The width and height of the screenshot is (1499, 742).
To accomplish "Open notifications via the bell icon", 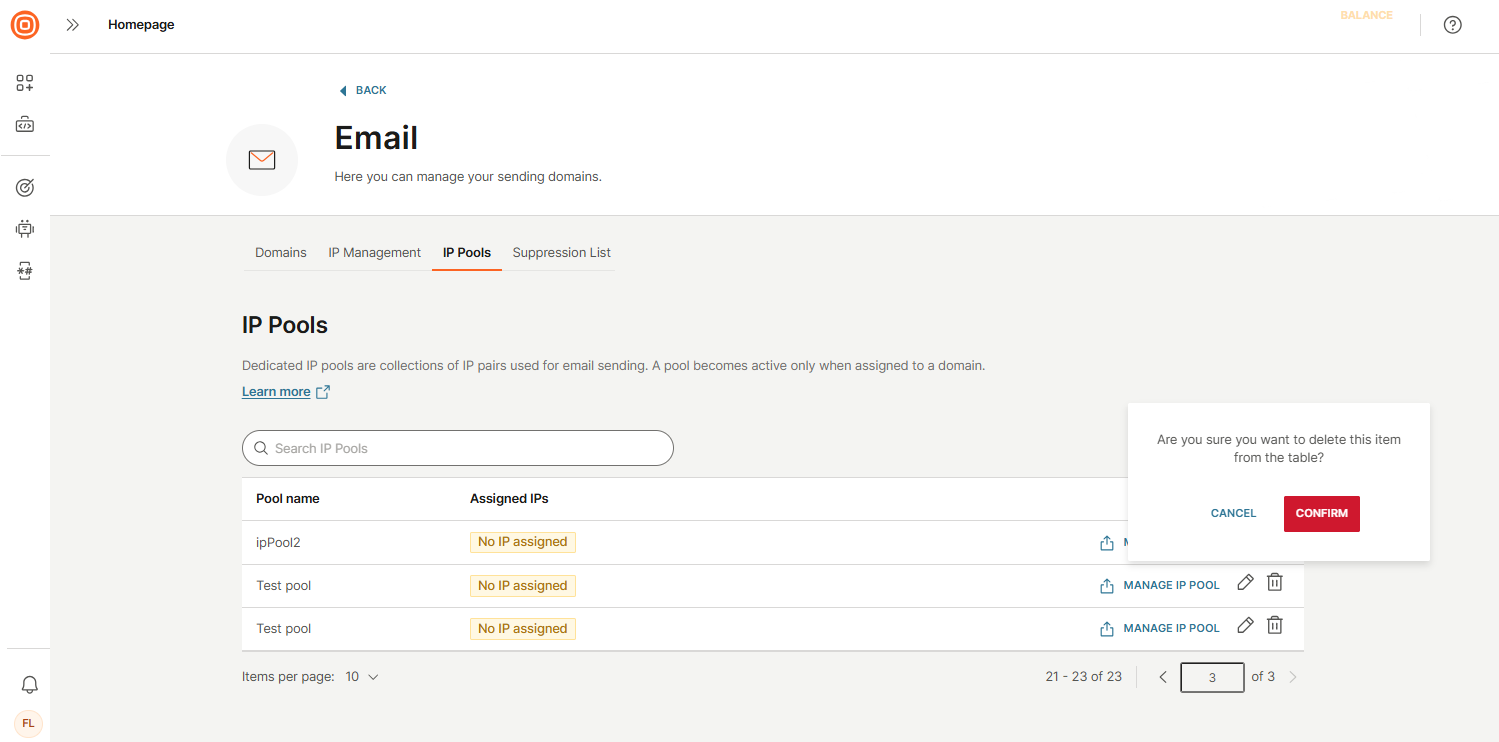I will pyautogui.click(x=28, y=684).
